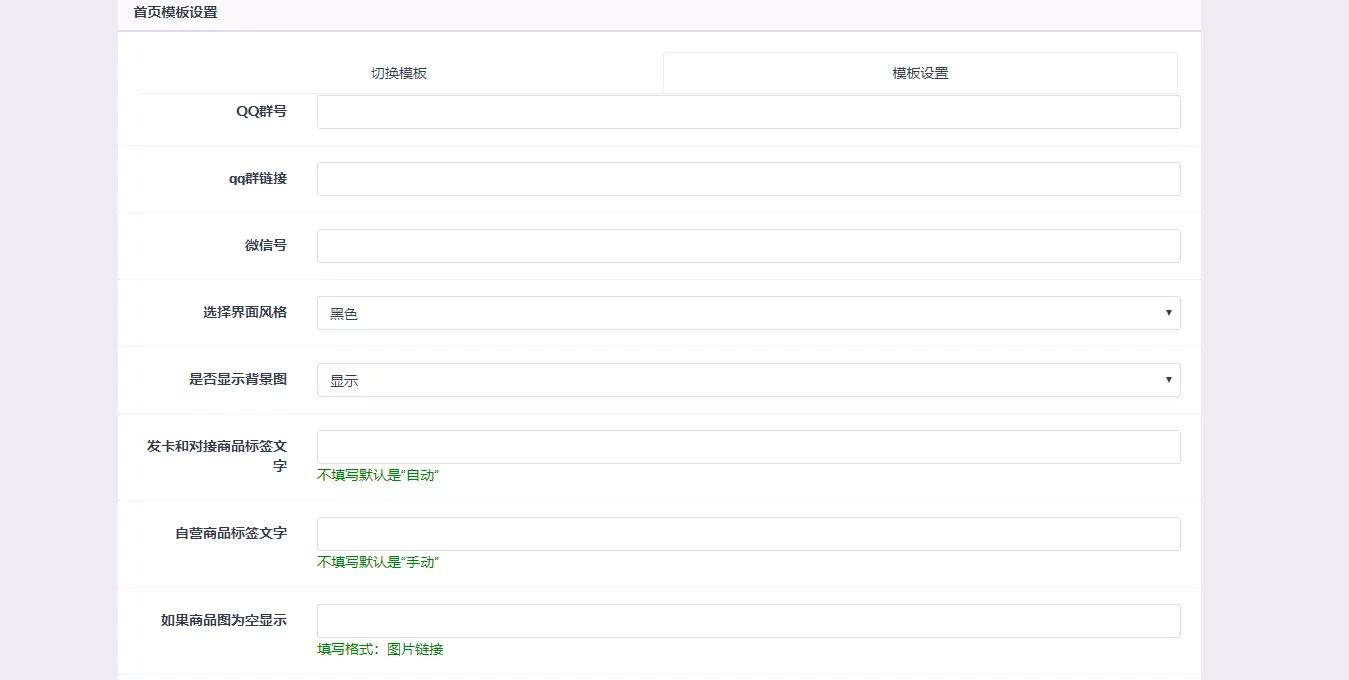This screenshot has height=680, width=1349.
Task: Click the dropdown arrow next to 显示
Action: pyautogui.click(x=1167, y=379)
